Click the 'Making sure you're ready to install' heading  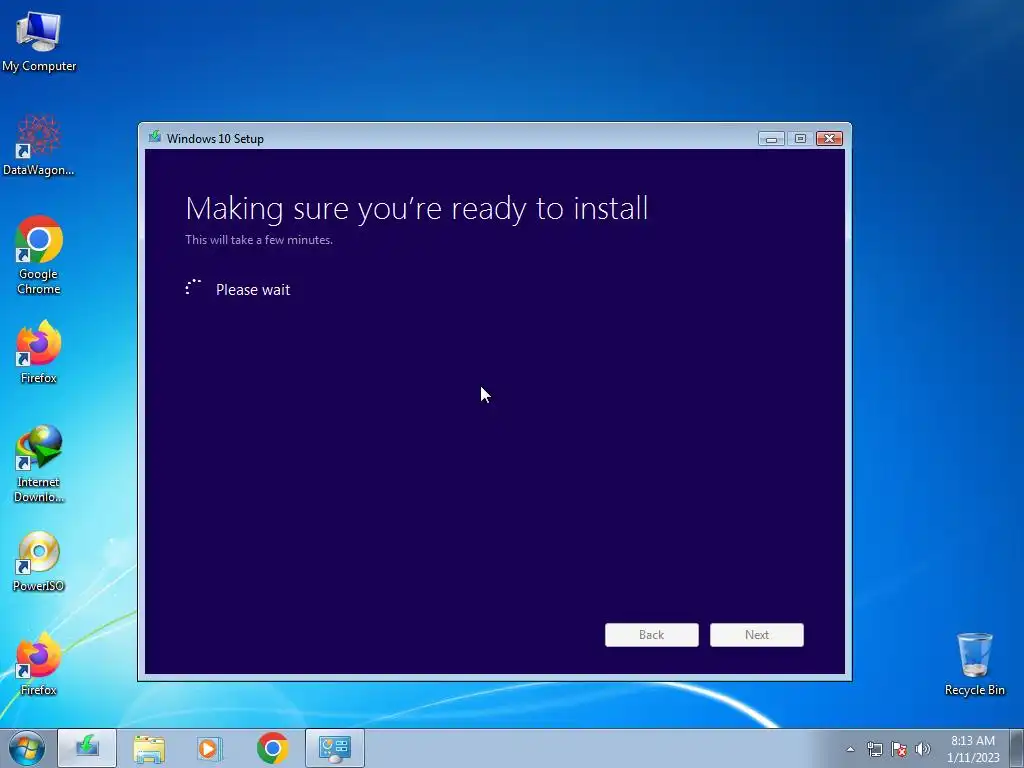[417, 209]
